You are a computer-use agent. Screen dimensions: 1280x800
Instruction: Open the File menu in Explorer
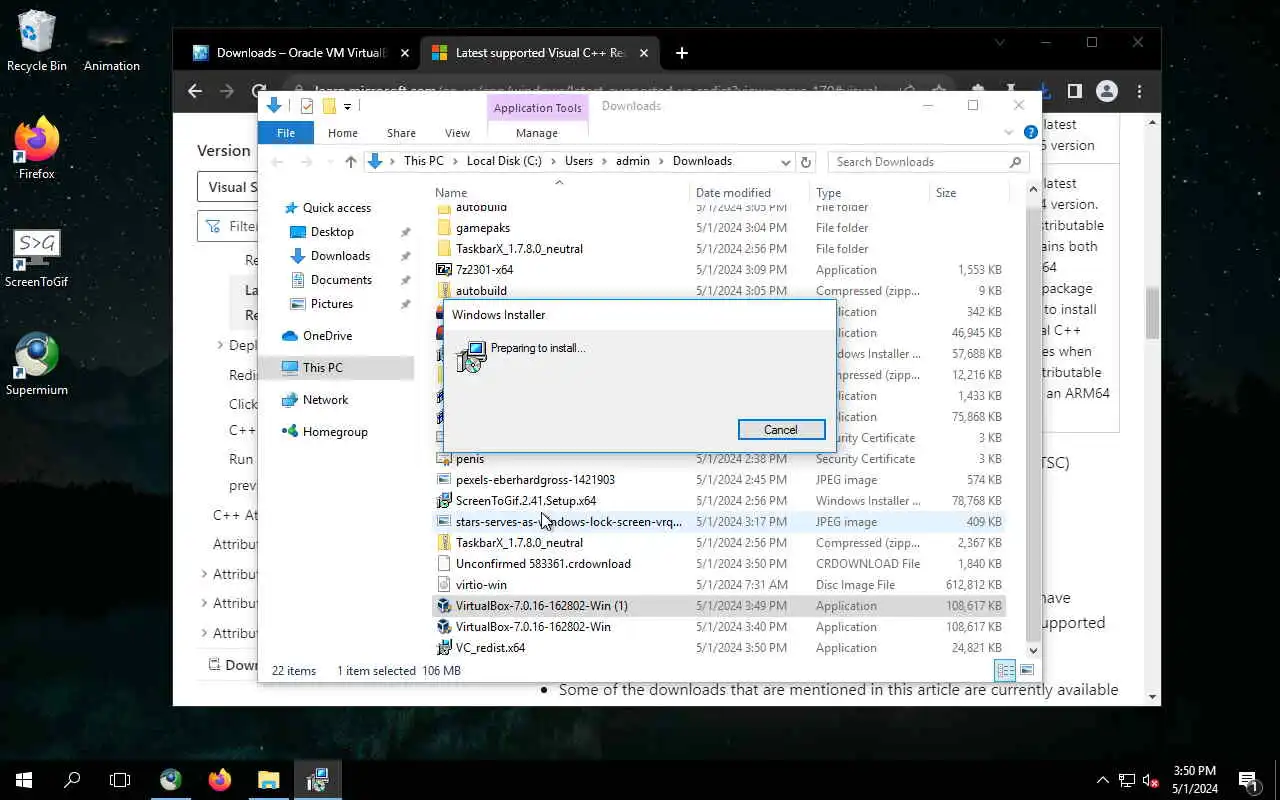click(286, 133)
